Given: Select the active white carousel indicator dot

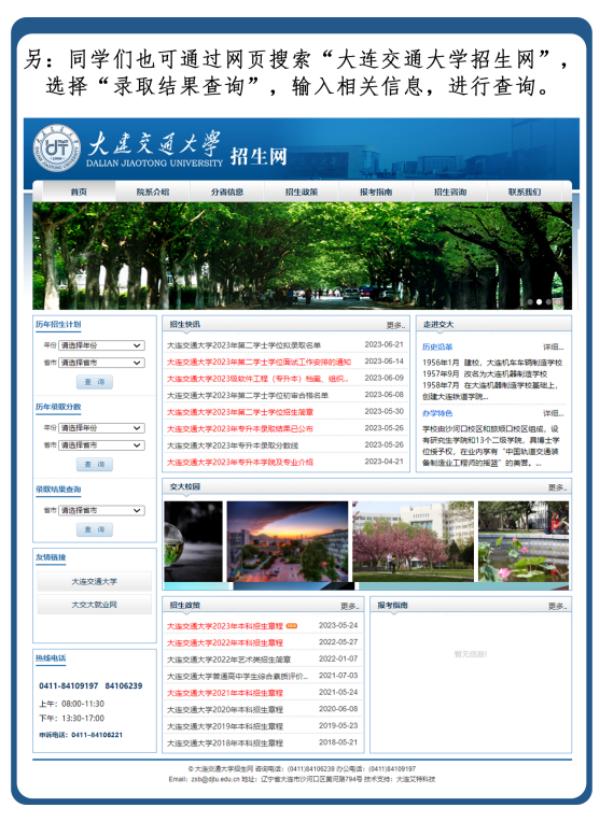Looking at the screenshot, I should [x=539, y=302].
